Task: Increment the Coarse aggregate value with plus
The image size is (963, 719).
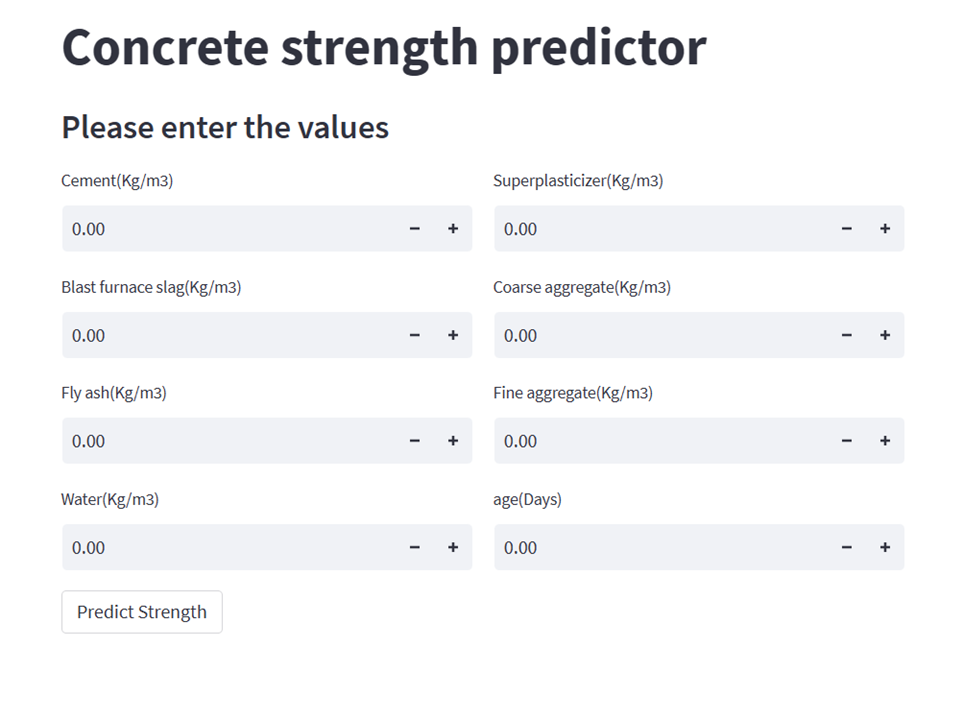Action: 884,335
